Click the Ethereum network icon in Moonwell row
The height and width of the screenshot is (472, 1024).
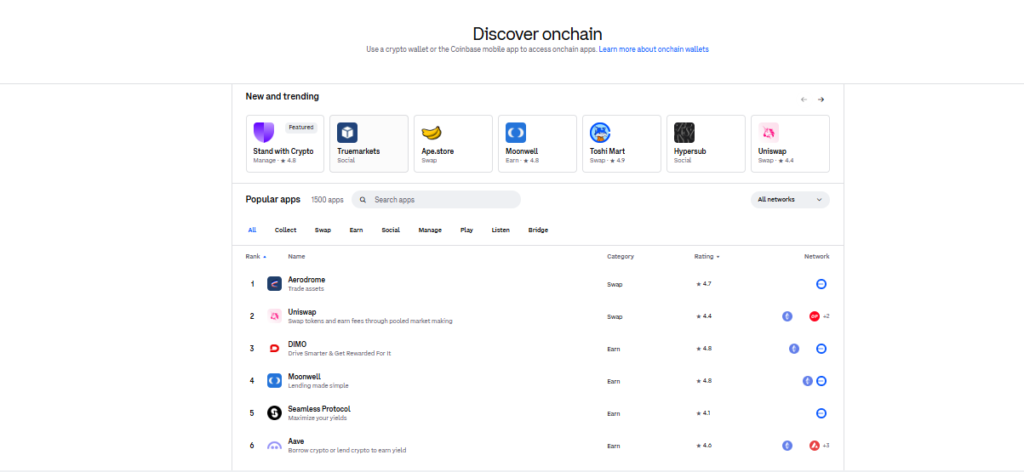tap(808, 381)
